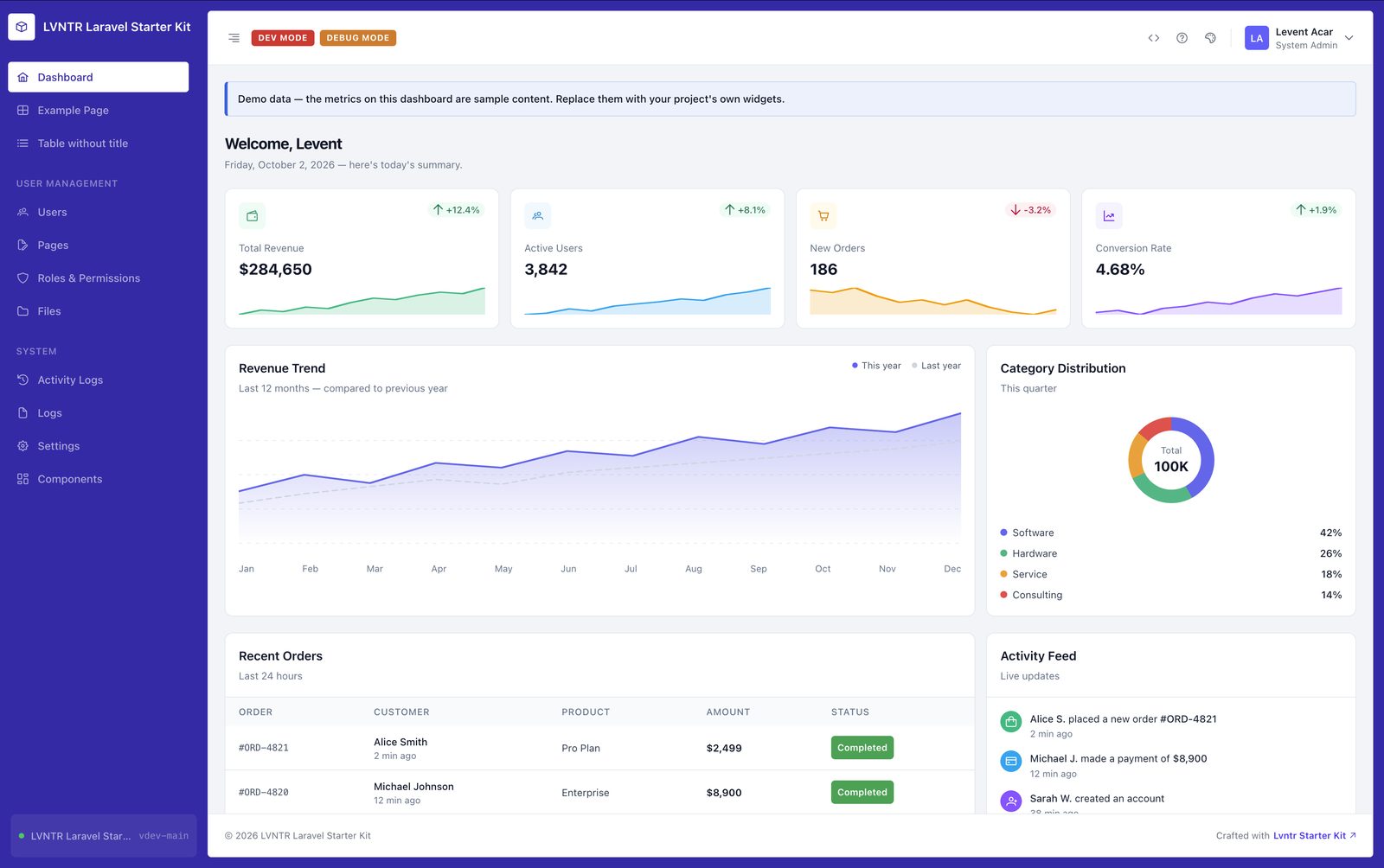Open Files in the sidebar
This screenshot has height=868, width=1384.
(x=99, y=311)
